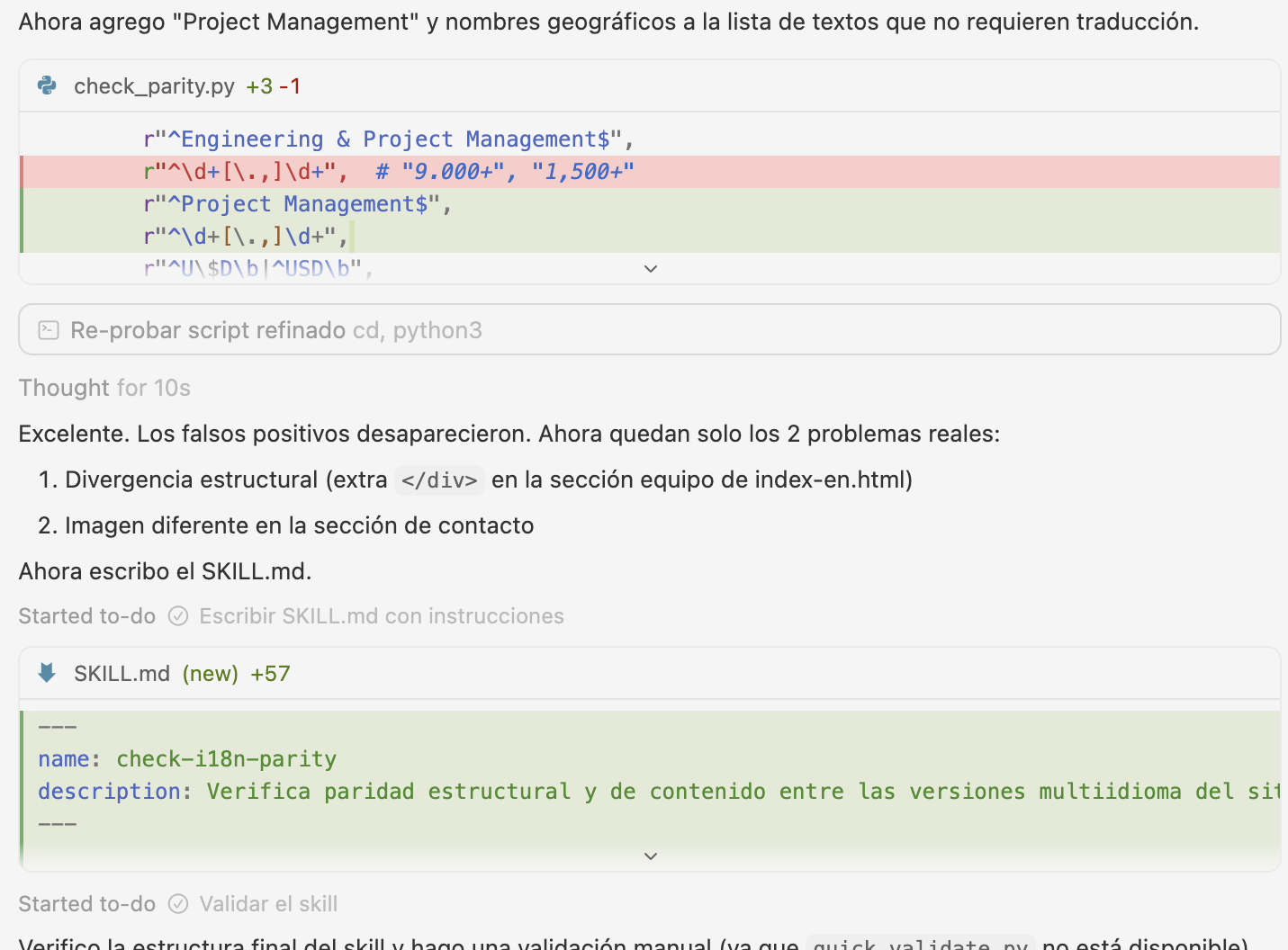Click the quick_validate.py inline code text
This screenshot has height=950, width=1288.
point(919,945)
